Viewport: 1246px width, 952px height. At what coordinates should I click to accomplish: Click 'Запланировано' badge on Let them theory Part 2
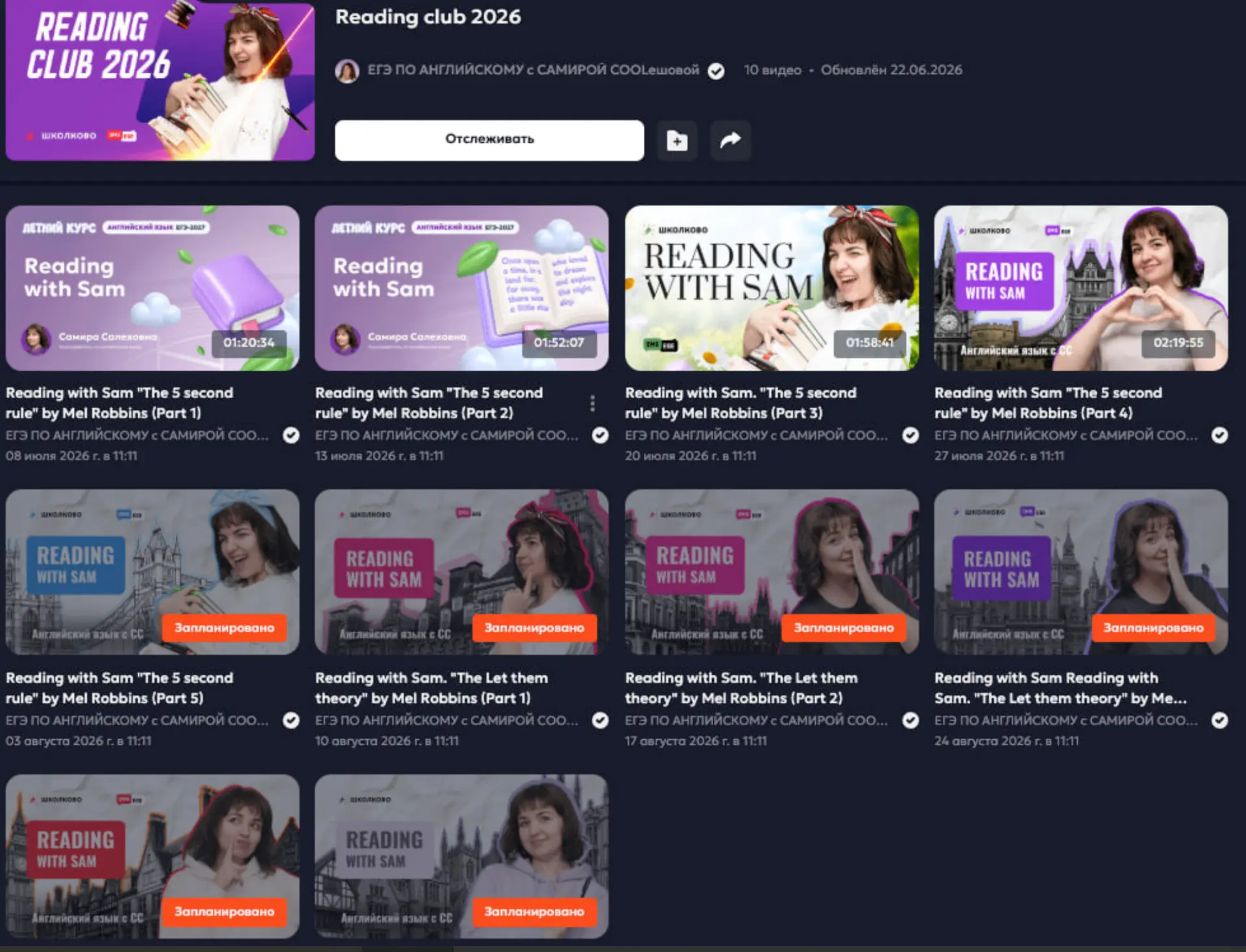[844, 628]
